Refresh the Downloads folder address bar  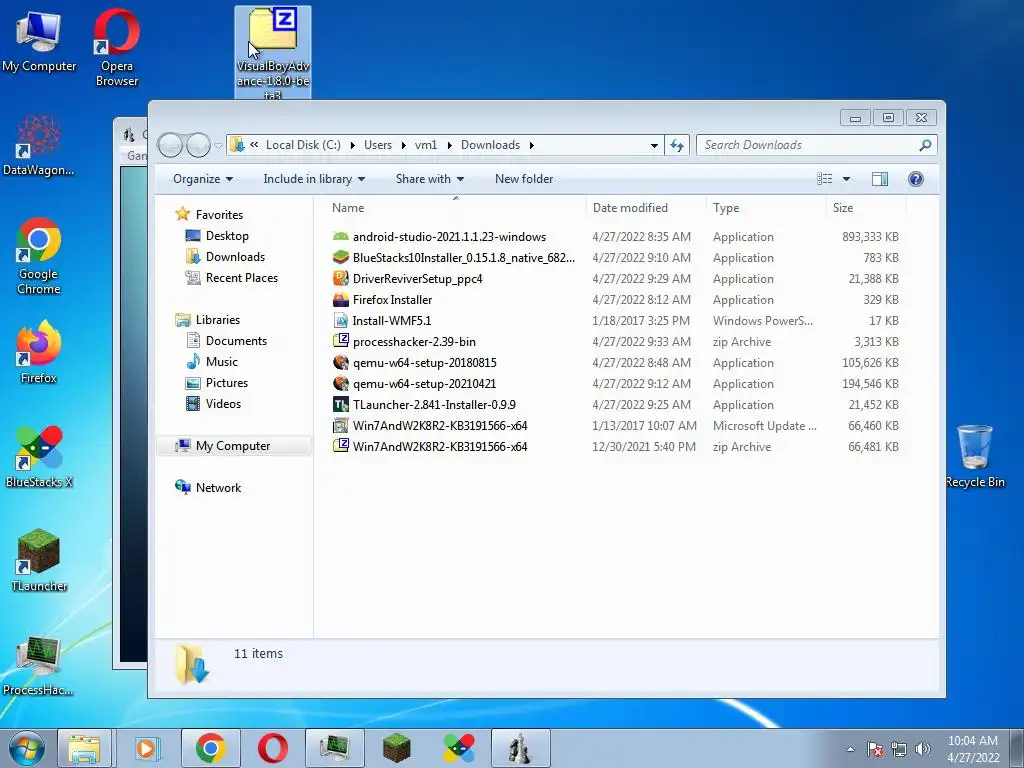(x=677, y=145)
